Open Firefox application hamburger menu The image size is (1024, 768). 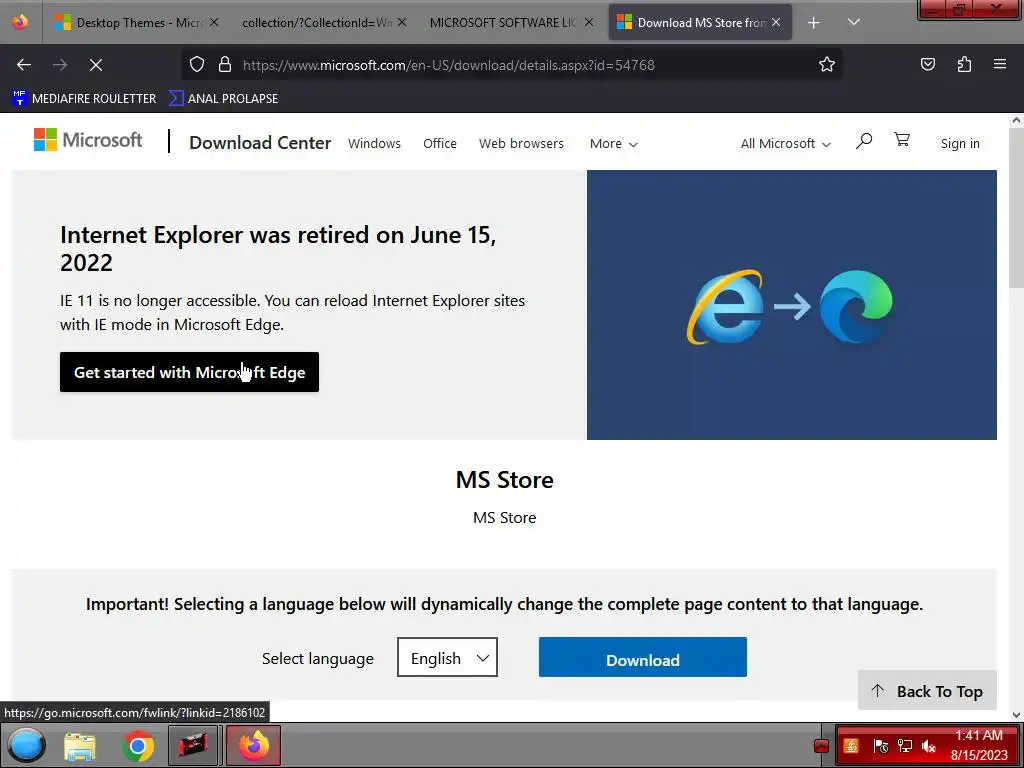1000,65
